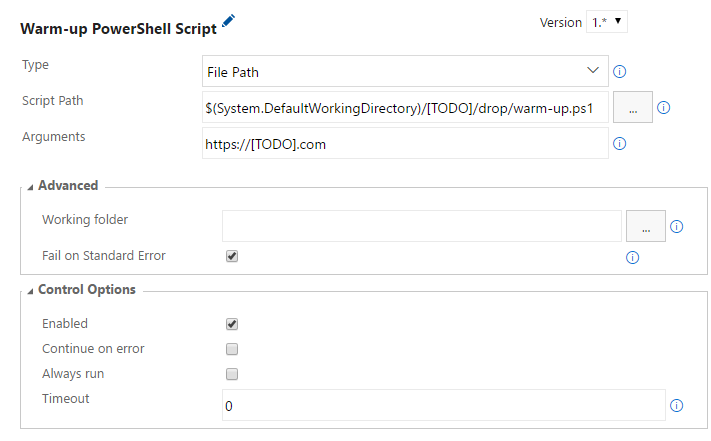Click the Script Path text field

(405, 108)
